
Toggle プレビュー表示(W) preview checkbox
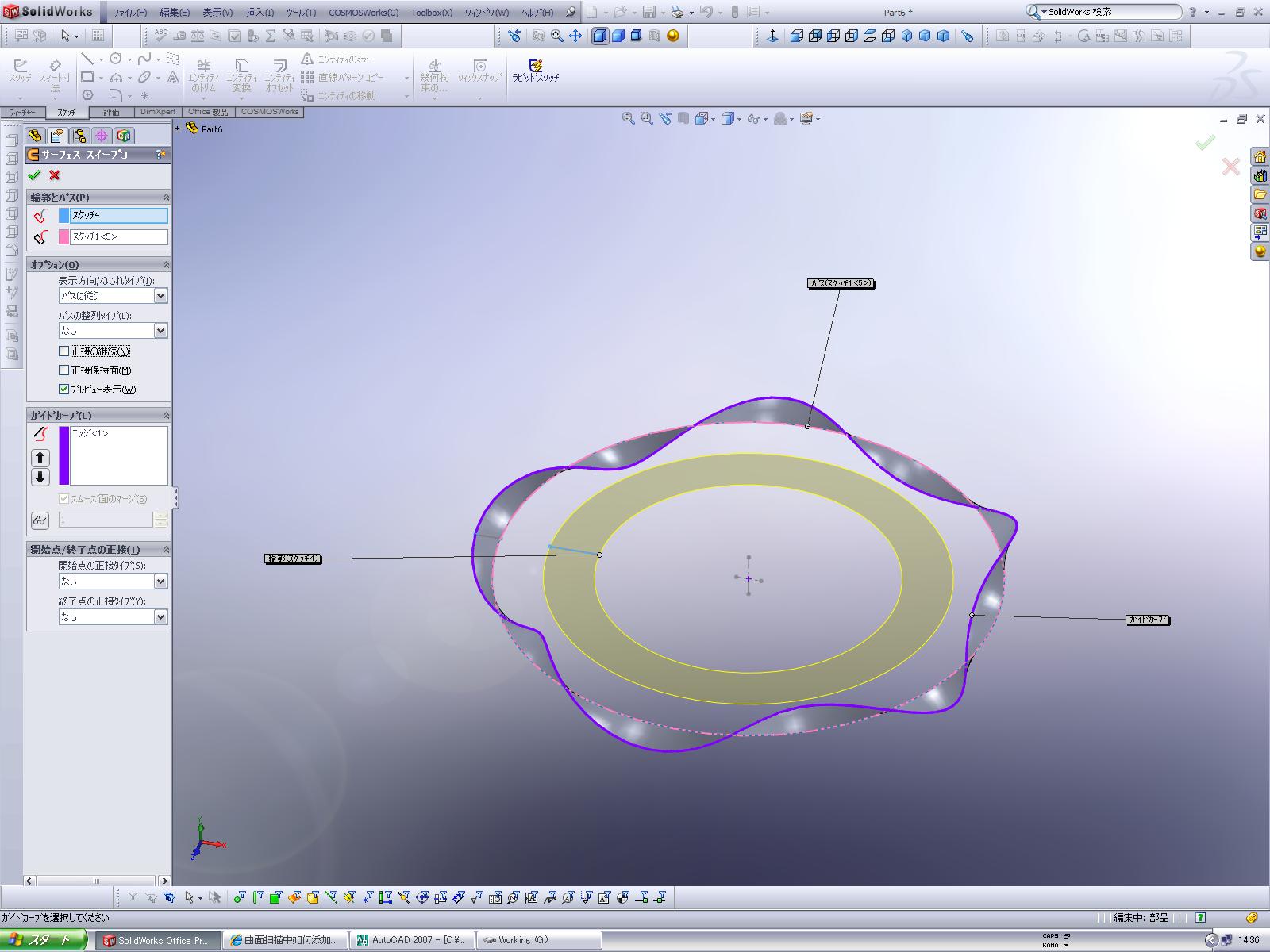[64, 389]
